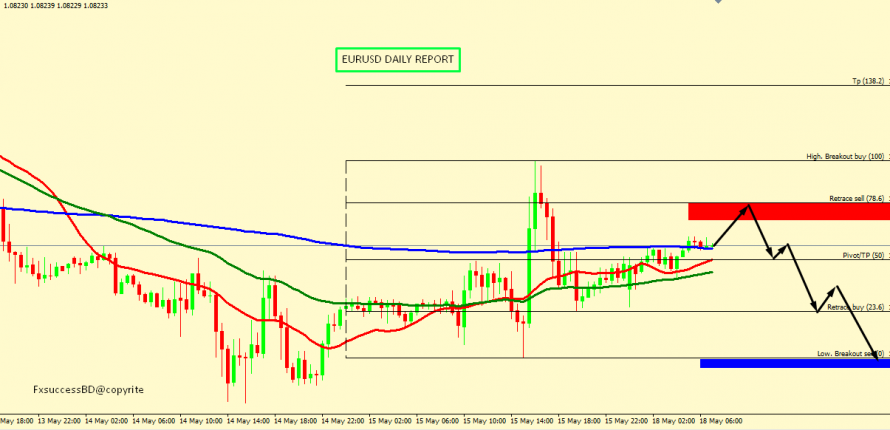Click the FxsuccessBD@copyrite watermark text
The image size is (890, 430).
point(88,389)
